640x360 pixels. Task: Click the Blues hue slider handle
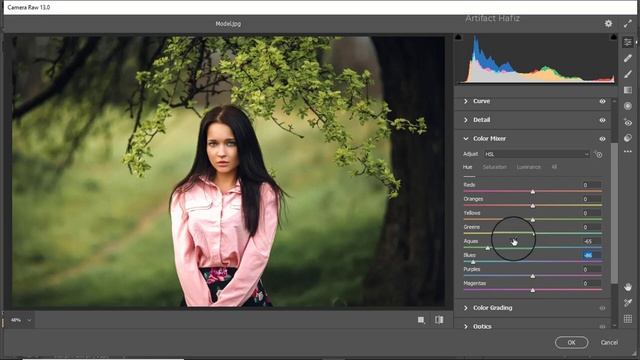pos(473,262)
